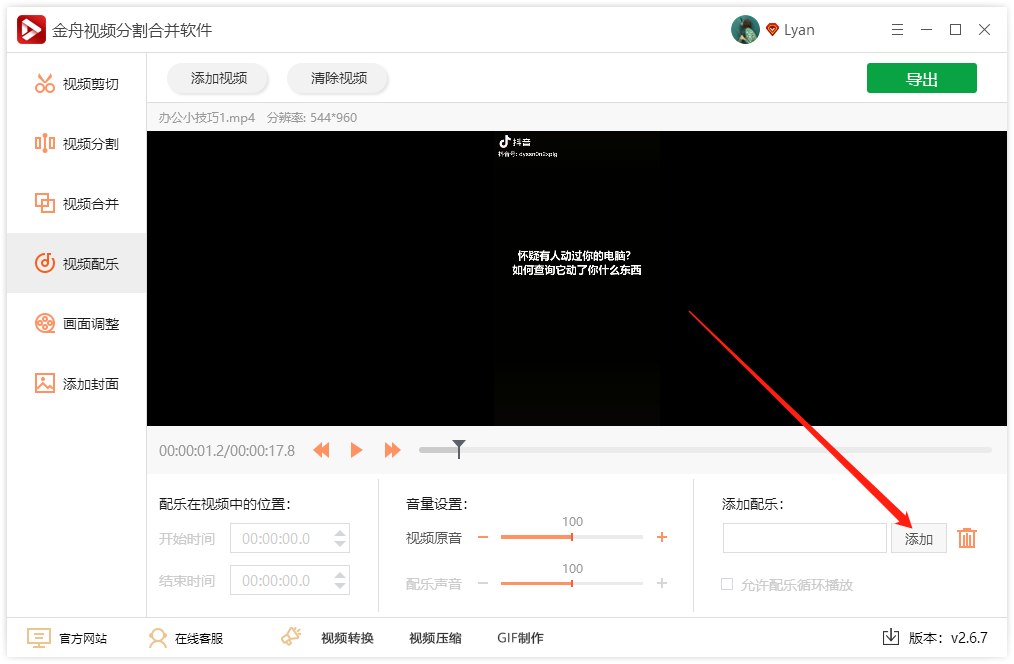Viewport: 1014px width, 664px height.
Task: Click the video preview area
Action: point(577,278)
